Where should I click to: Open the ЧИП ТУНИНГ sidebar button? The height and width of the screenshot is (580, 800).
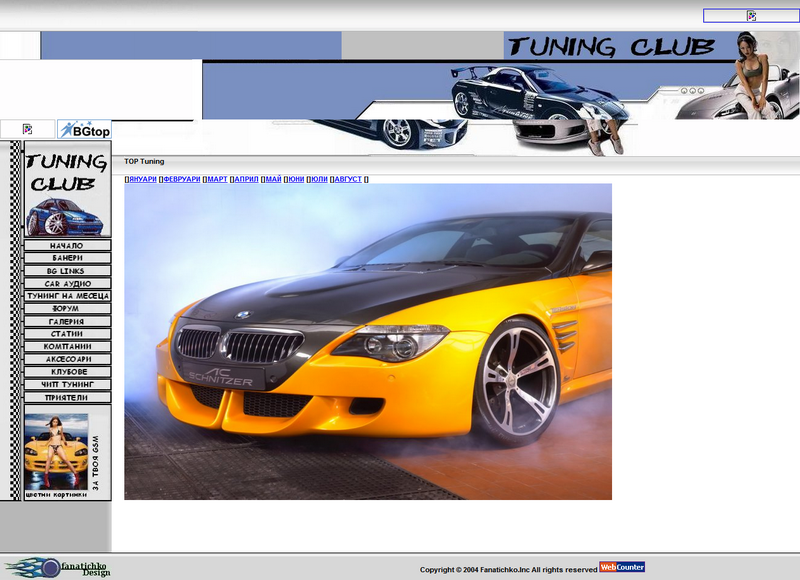[67, 385]
